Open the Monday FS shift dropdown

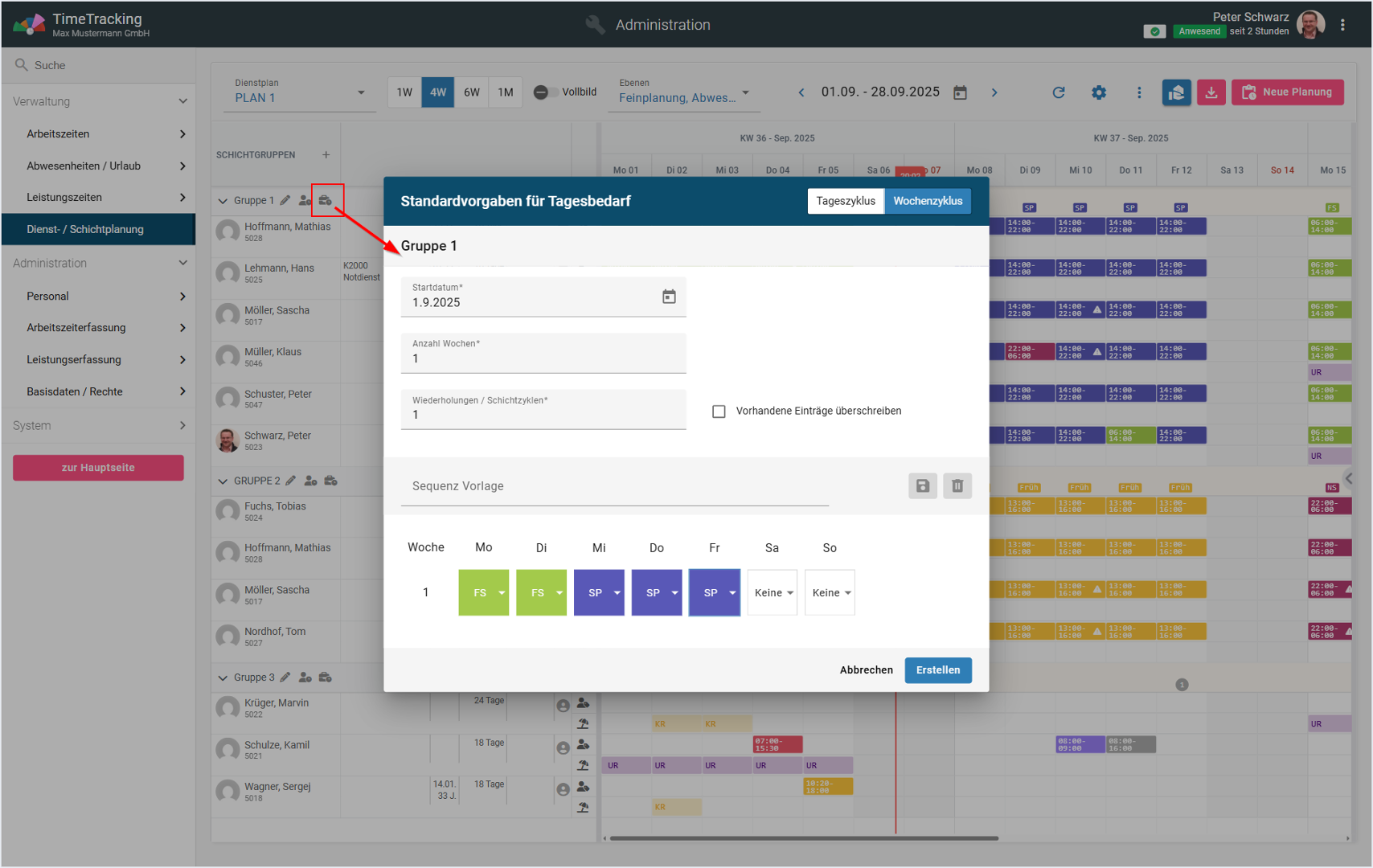click(x=484, y=593)
